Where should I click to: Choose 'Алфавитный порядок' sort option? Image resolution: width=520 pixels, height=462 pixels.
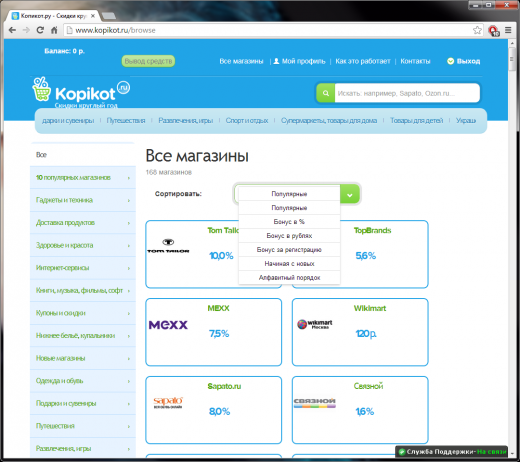[289, 278]
